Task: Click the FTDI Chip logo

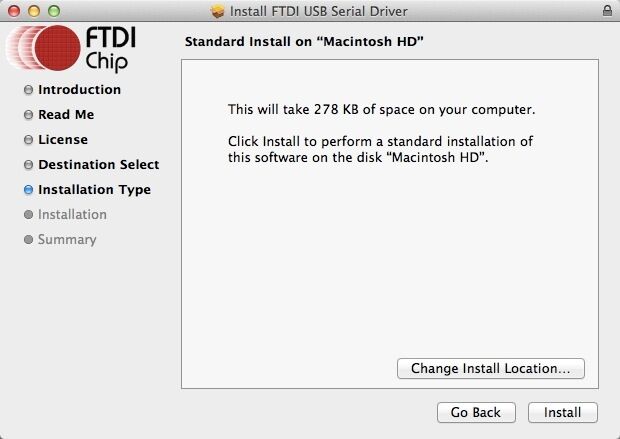Action: click(x=75, y=50)
